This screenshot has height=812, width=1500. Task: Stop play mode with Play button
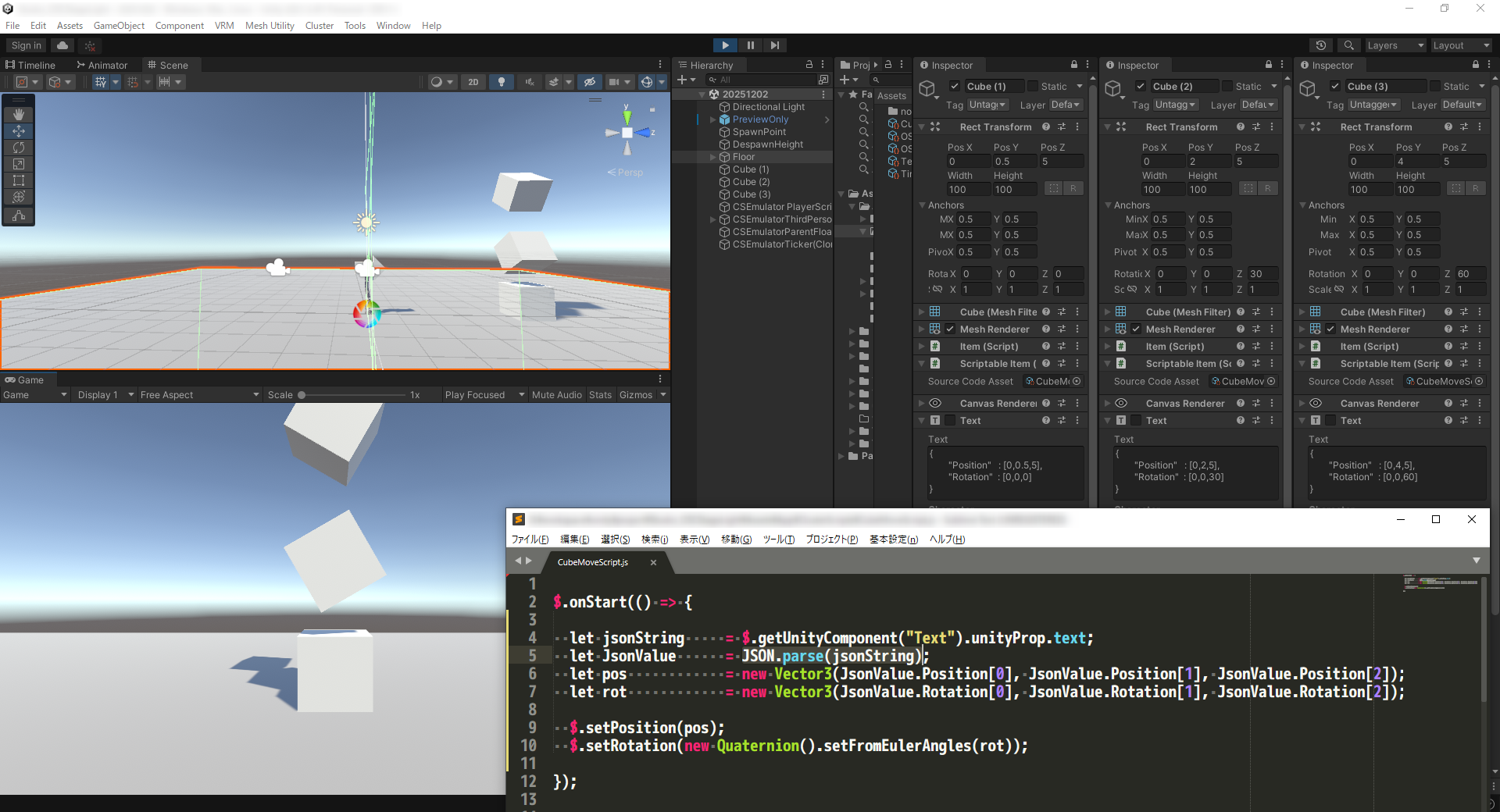coord(725,45)
